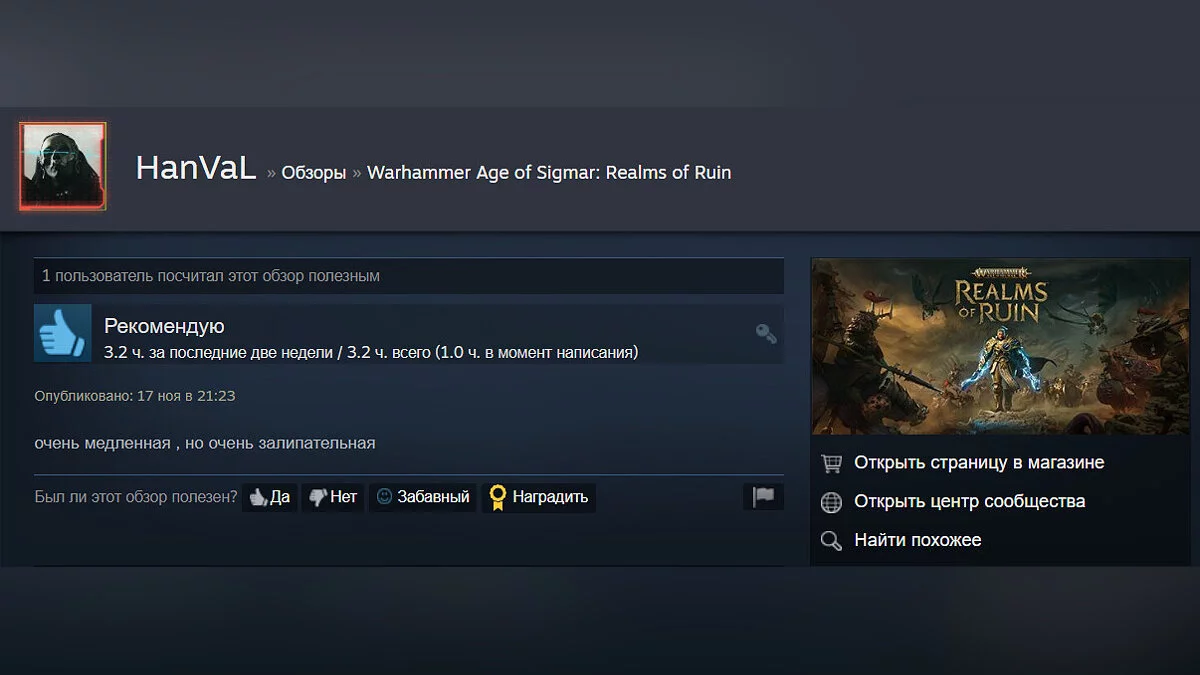This screenshot has width=1200, height=675.
Task: Mark the review as Забавный
Action: (x=423, y=497)
